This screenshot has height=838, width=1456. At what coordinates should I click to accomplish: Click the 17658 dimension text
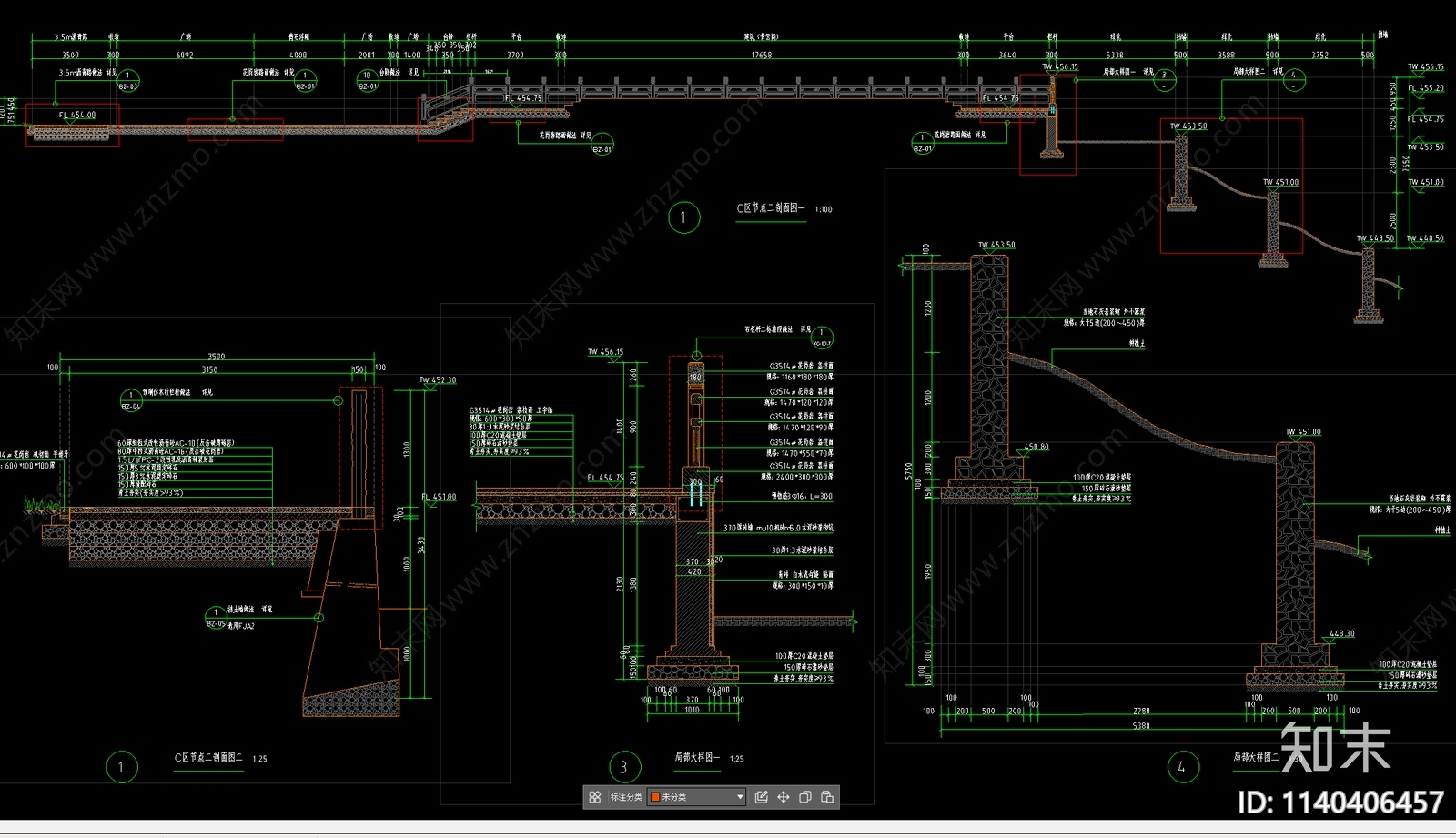point(762,56)
